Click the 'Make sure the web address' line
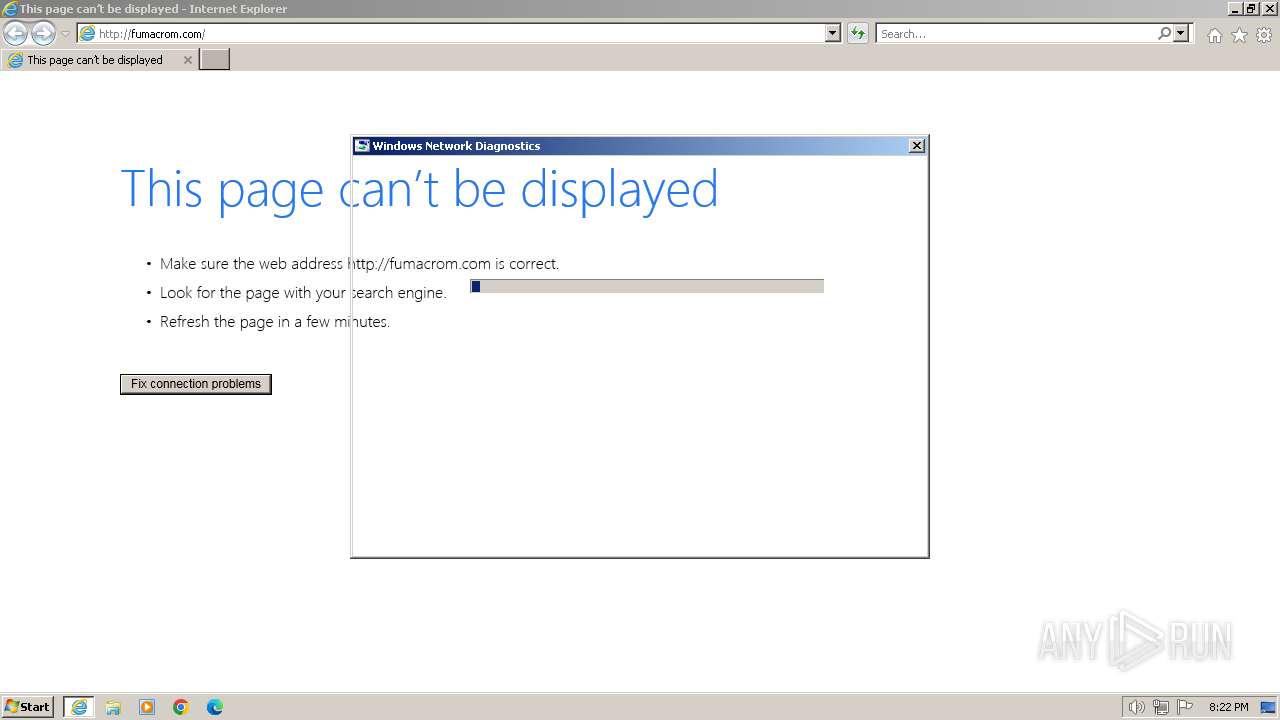 pos(359,264)
